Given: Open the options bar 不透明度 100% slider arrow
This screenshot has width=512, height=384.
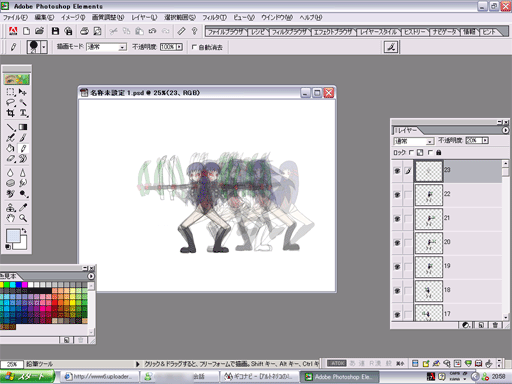Looking at the screenshot, I should tap(179, 47).
